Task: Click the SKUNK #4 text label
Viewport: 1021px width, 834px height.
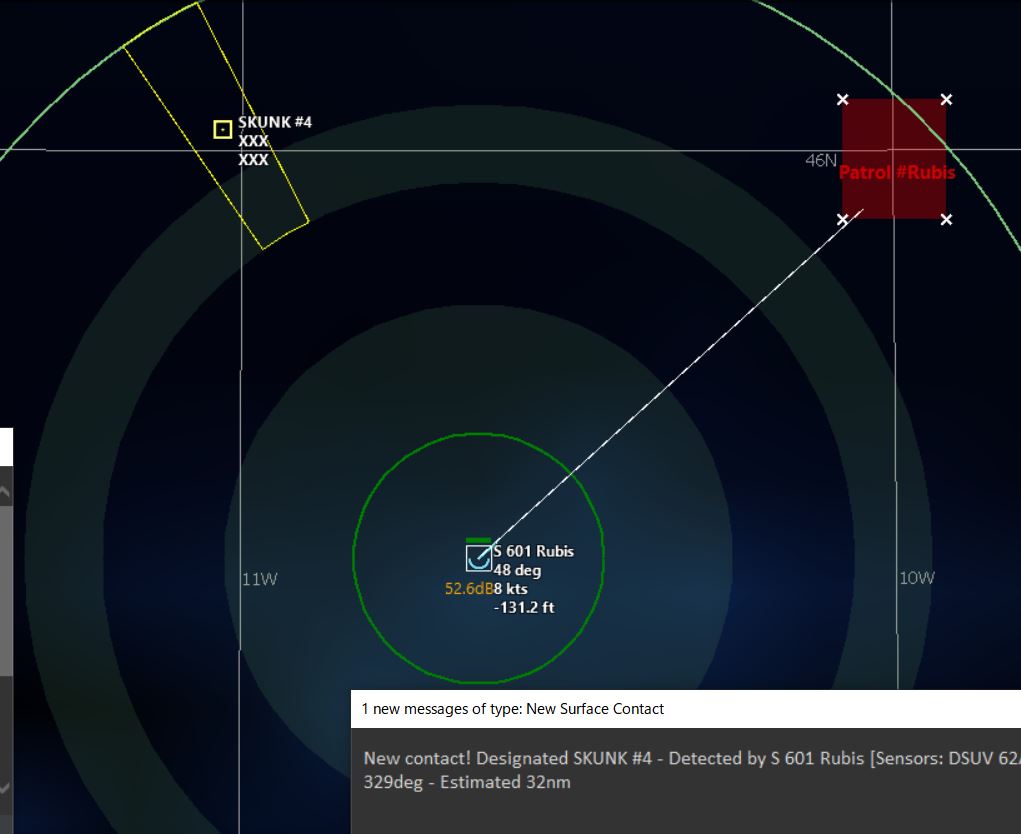Action: (275, 122)
